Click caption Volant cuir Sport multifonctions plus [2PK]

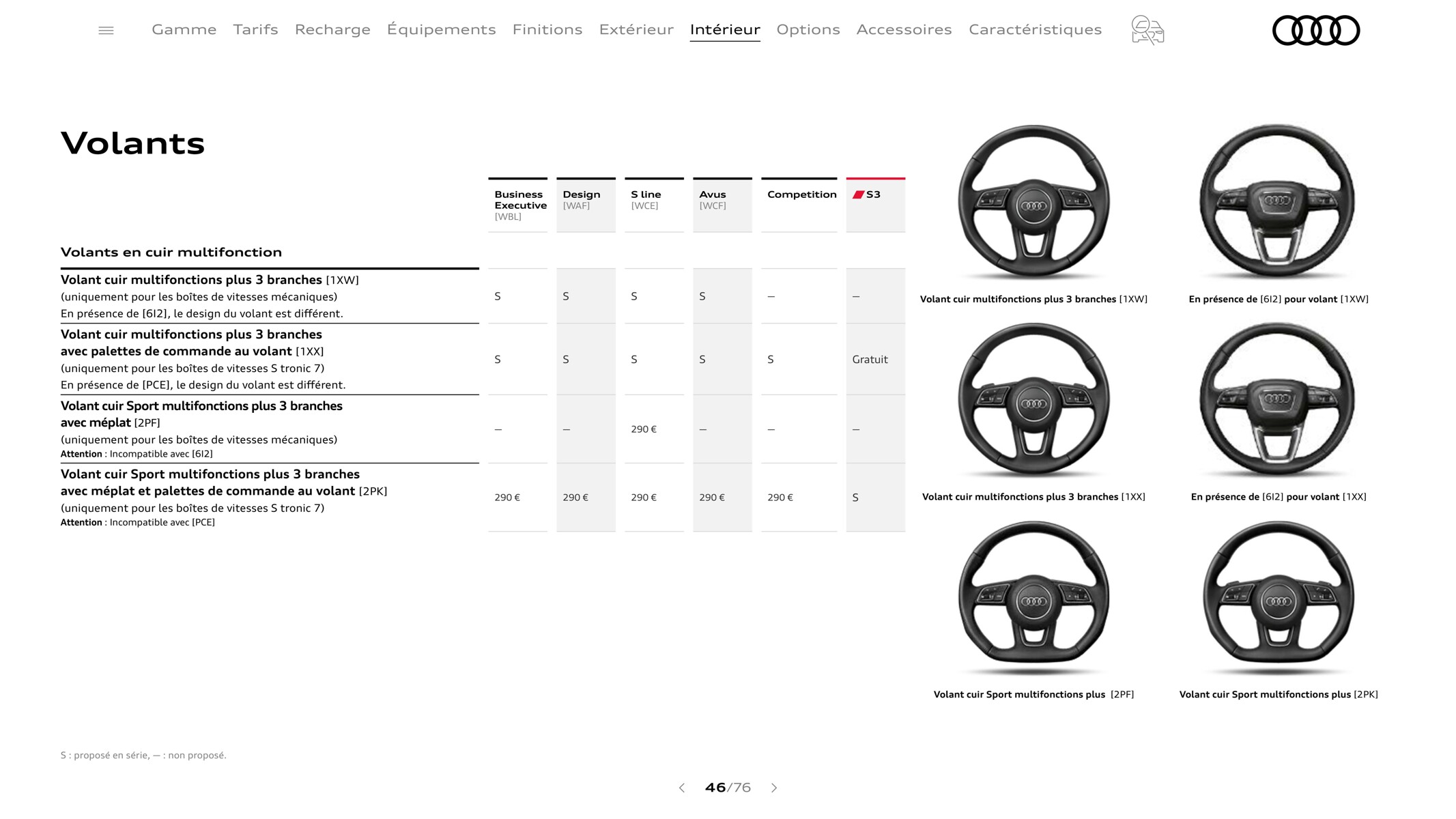[1279, 695]
